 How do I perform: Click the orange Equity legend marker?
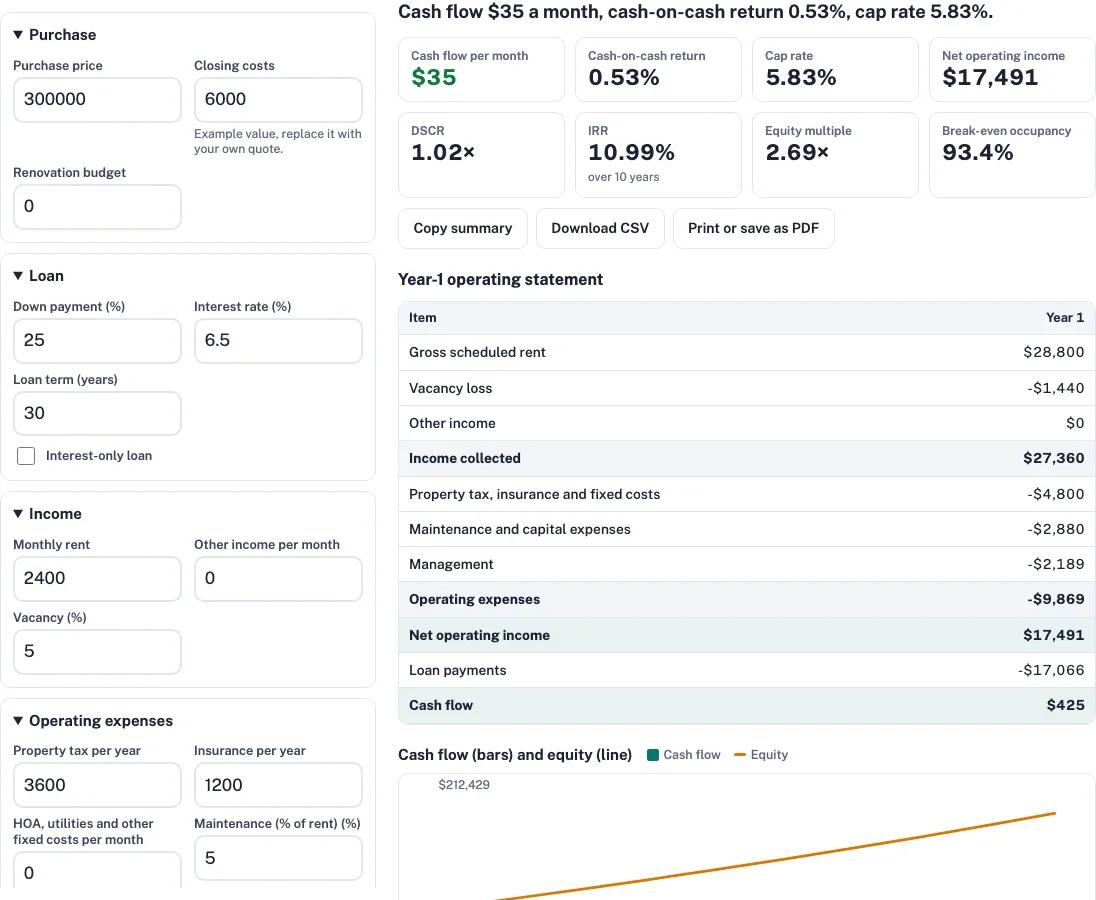click(x=740, y=755)
